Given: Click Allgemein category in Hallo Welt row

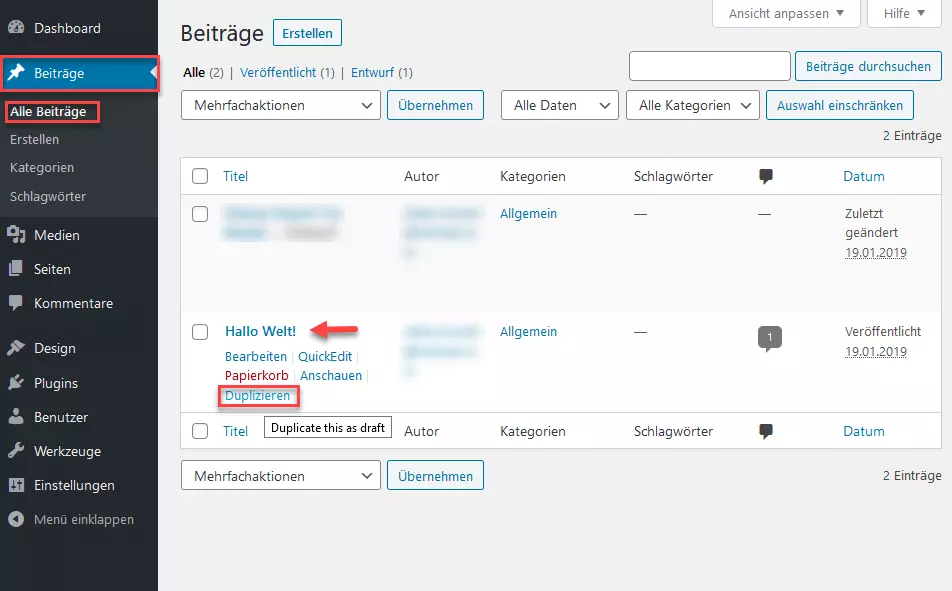Looking at the screenshot, I should point(528,331).
